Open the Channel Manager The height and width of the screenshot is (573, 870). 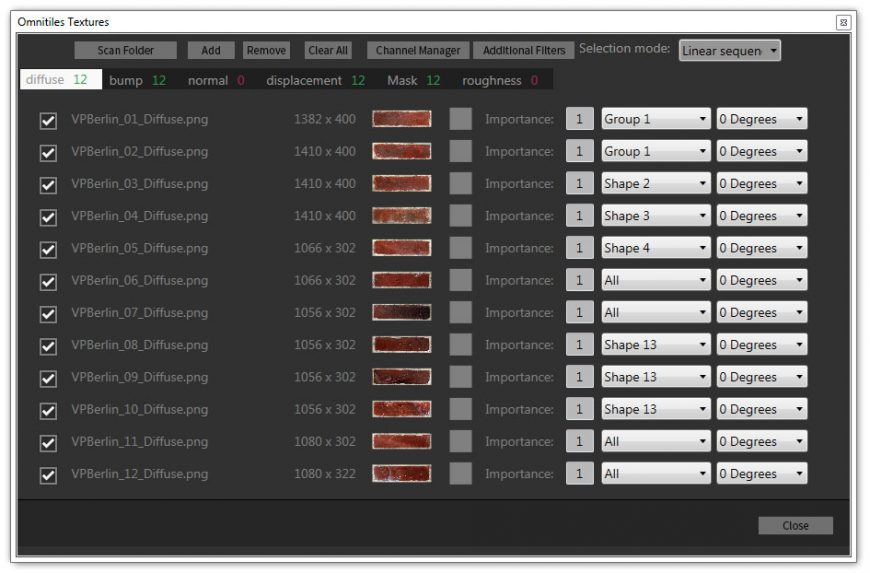[x=418, y=50]
